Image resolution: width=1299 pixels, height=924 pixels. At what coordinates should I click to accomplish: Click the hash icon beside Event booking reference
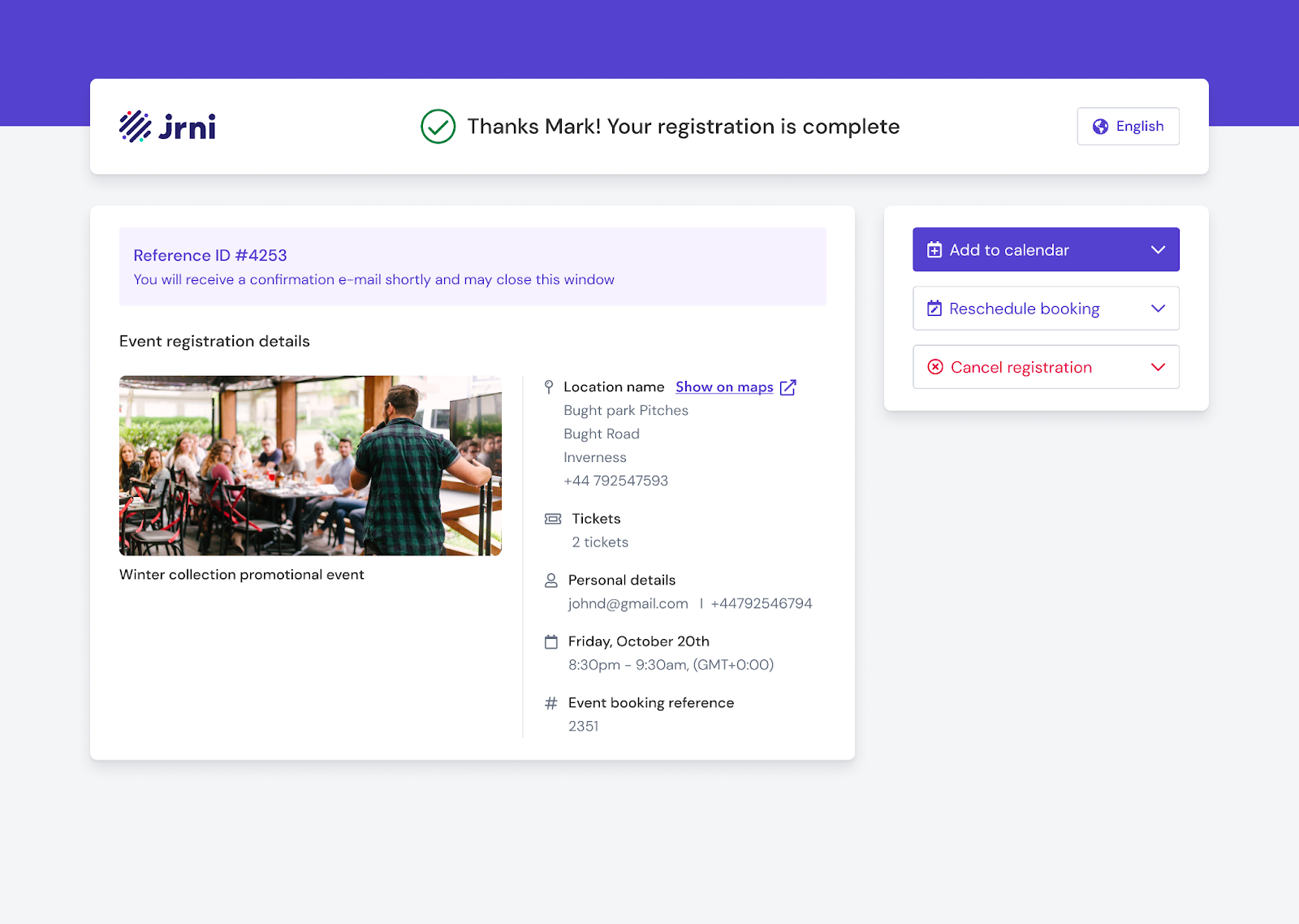[x=551, y=703]
